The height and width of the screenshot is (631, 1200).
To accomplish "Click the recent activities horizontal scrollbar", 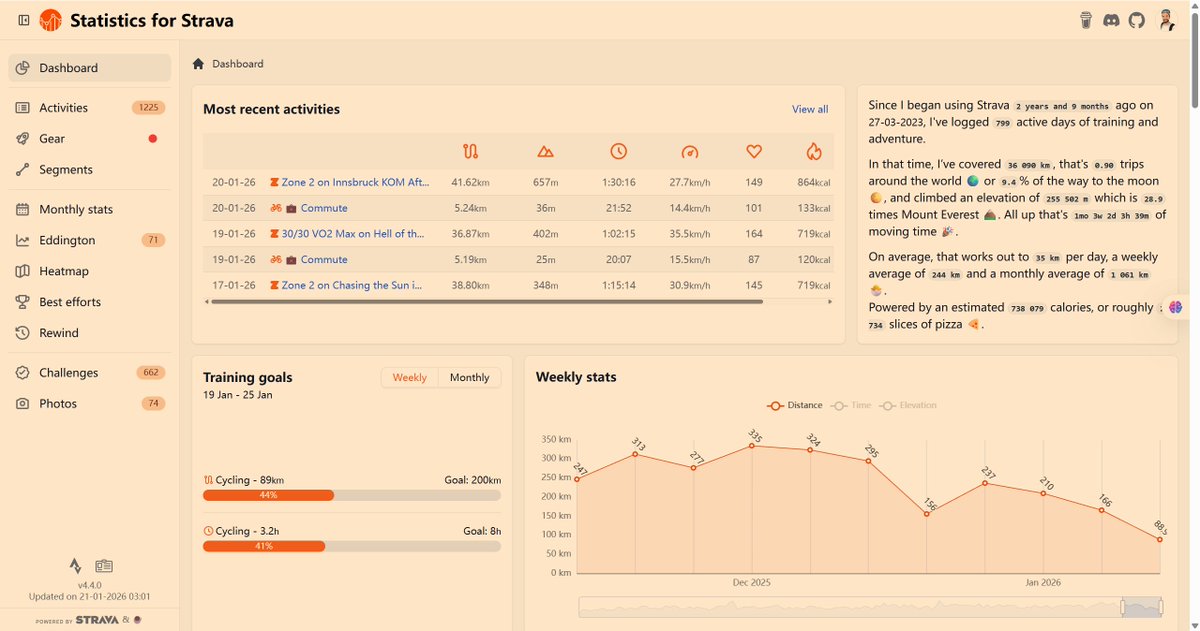I will tap(485, 301).
